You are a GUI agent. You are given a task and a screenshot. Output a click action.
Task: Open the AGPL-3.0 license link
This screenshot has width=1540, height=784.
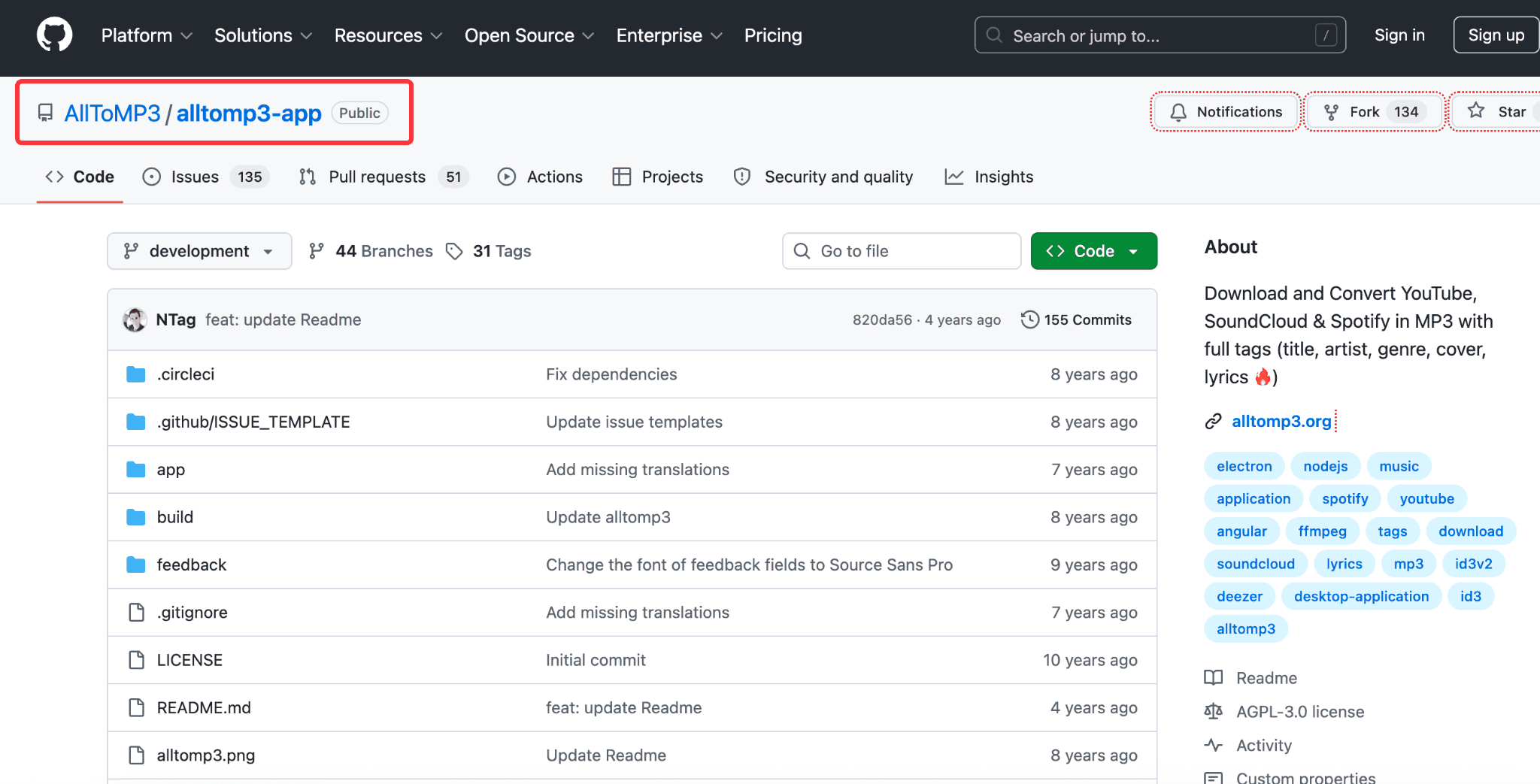(1300, 711)
